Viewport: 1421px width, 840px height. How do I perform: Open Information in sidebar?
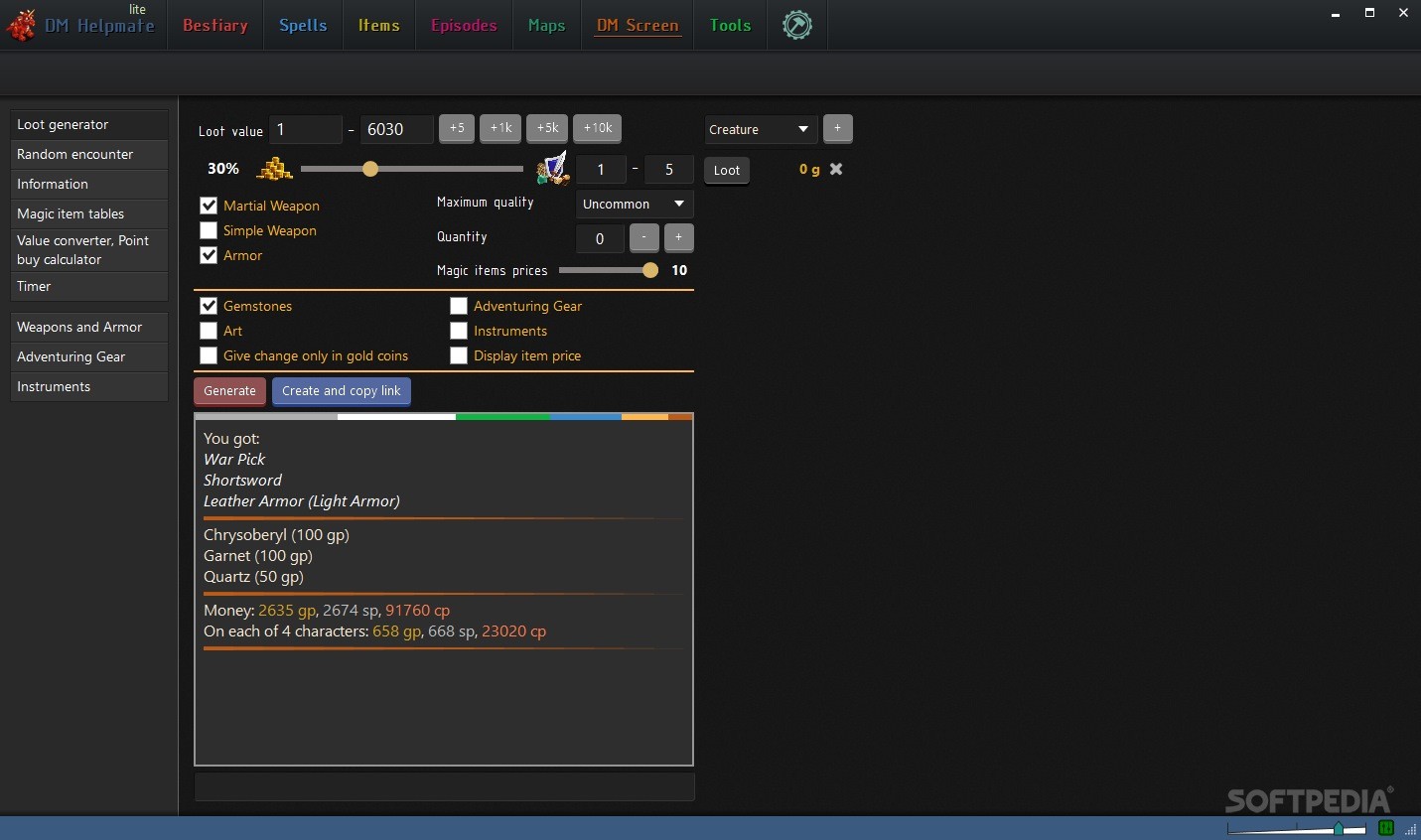tap(88, 184)
